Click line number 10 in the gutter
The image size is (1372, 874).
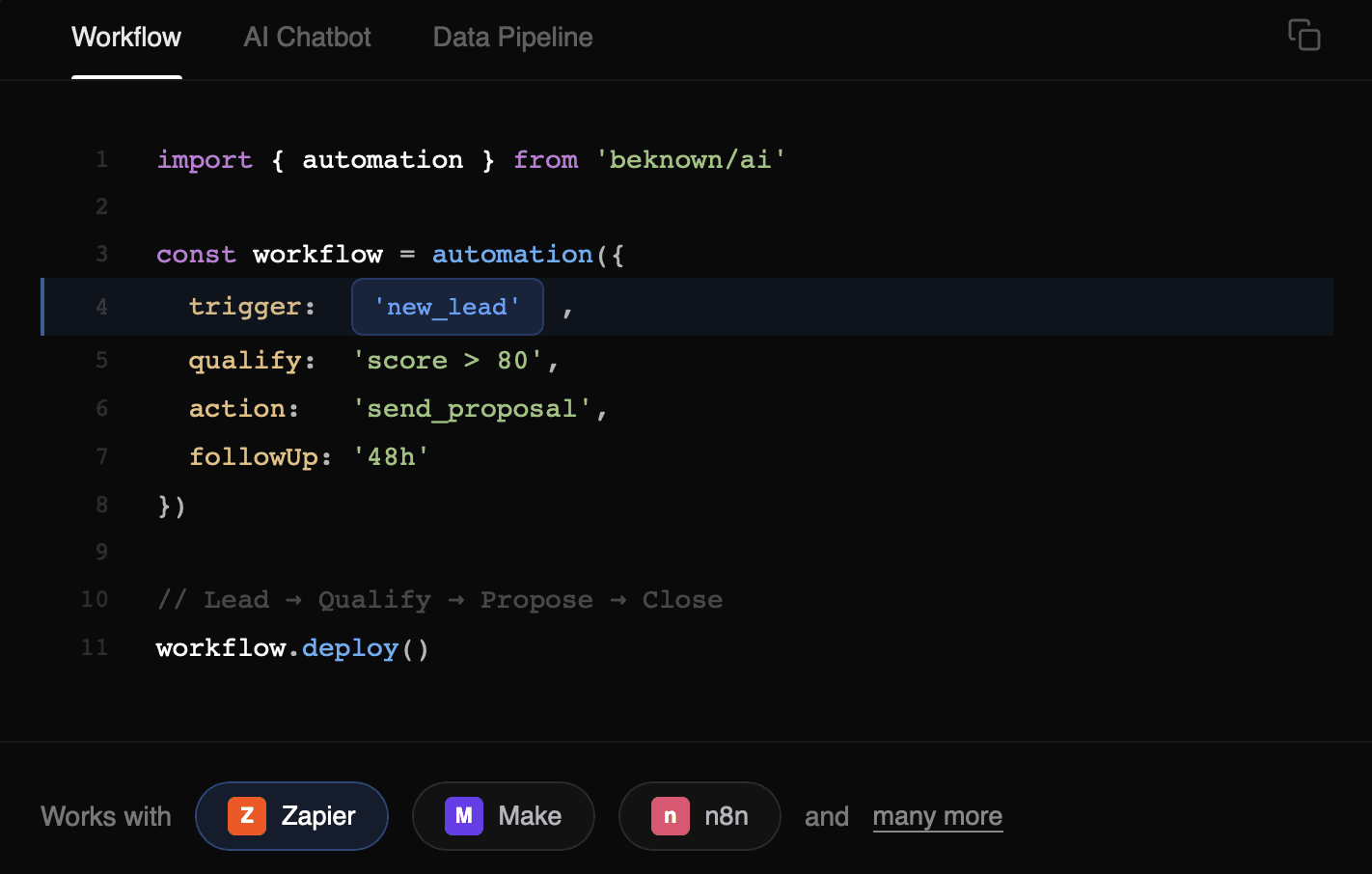click(x=95, y=599)
